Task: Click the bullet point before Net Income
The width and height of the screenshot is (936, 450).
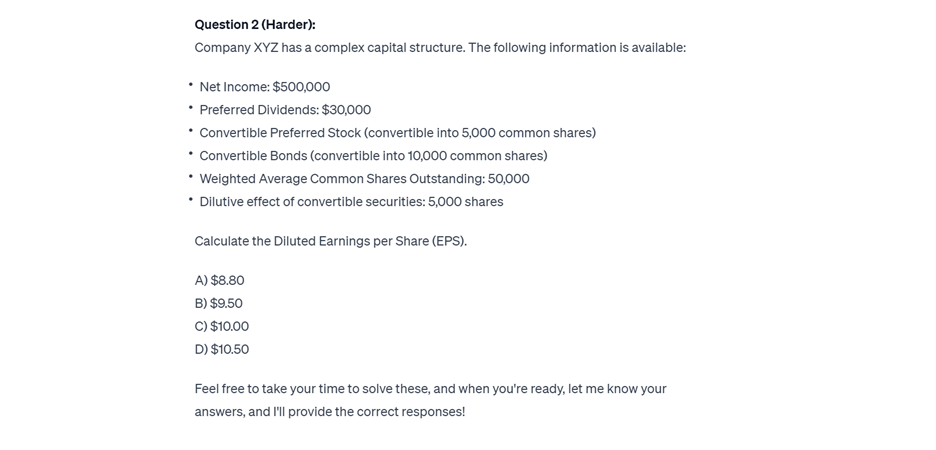Action: [190, 86]
